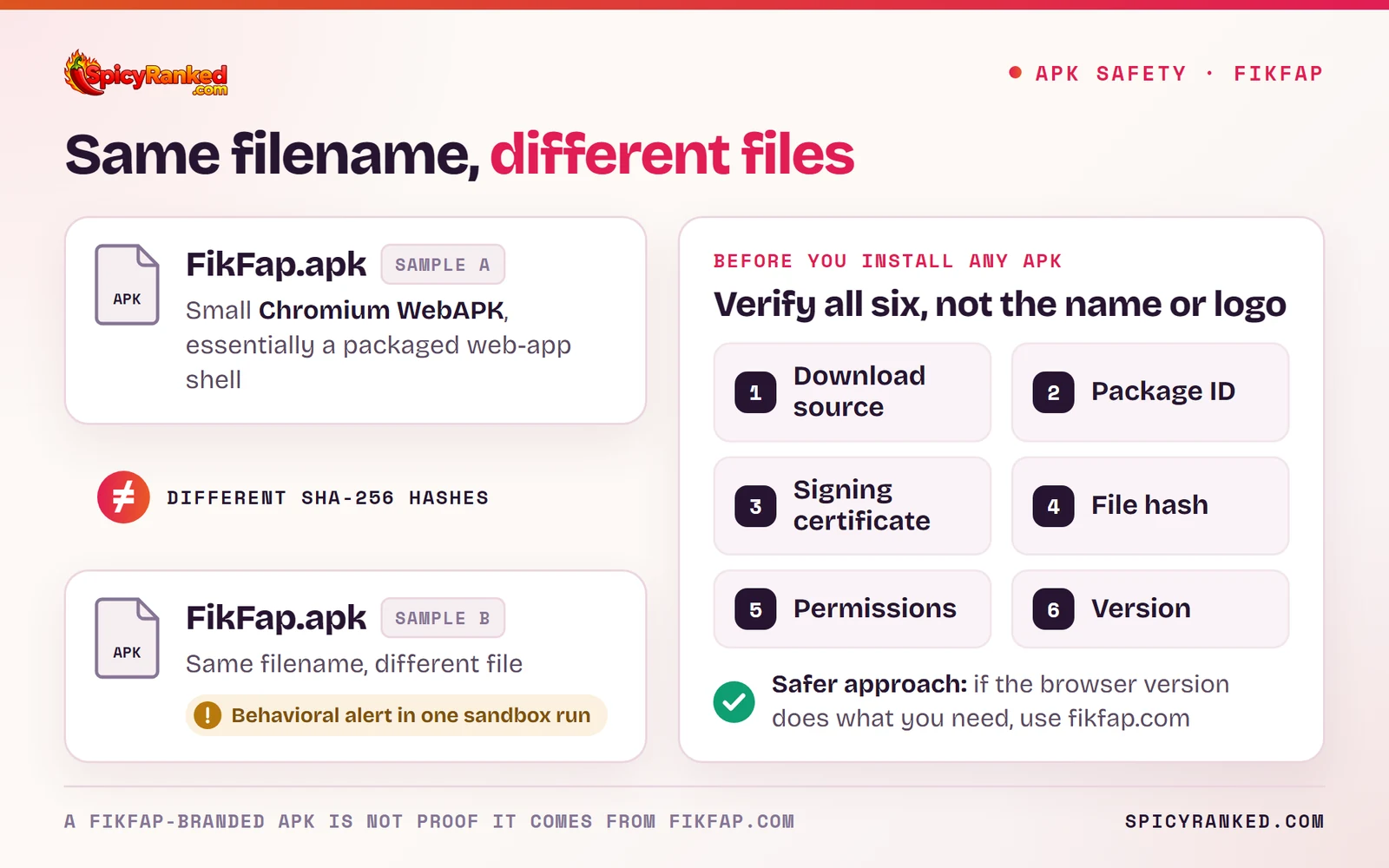Click the 'Safer approach' browser version text
The image size is (1389, 868).
pos(1000,701)
